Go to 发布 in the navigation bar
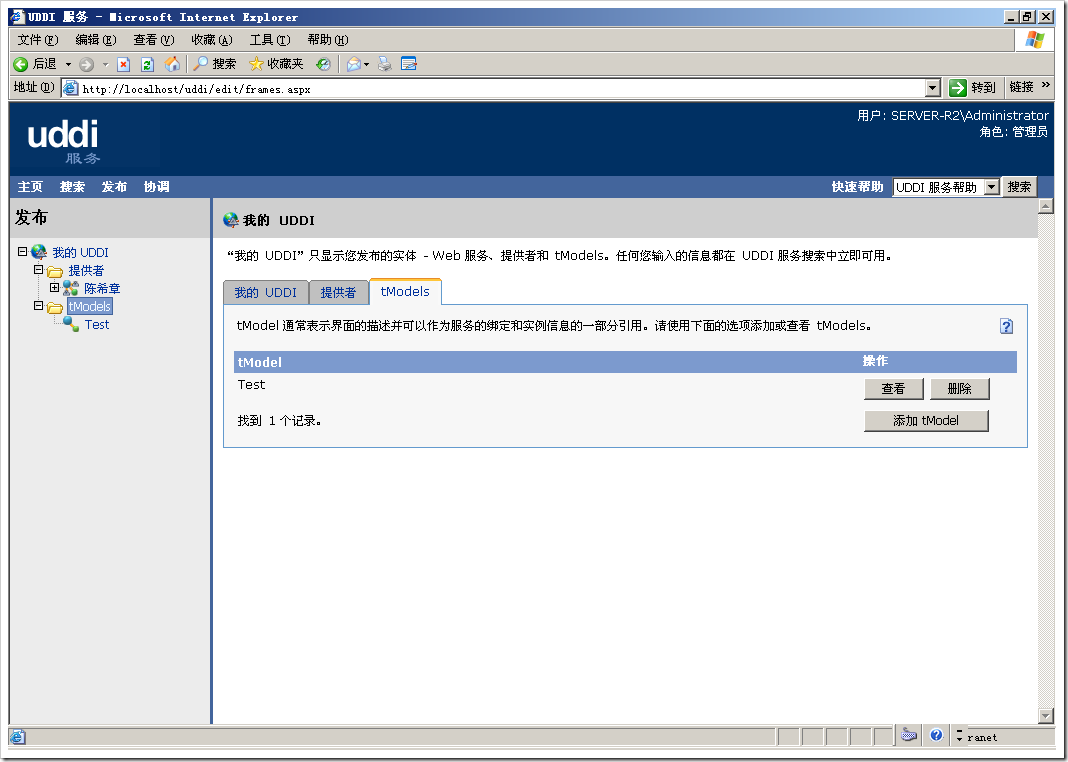Image resolution: width=1068 pixels, height=762 pixels. click(114, 187)
